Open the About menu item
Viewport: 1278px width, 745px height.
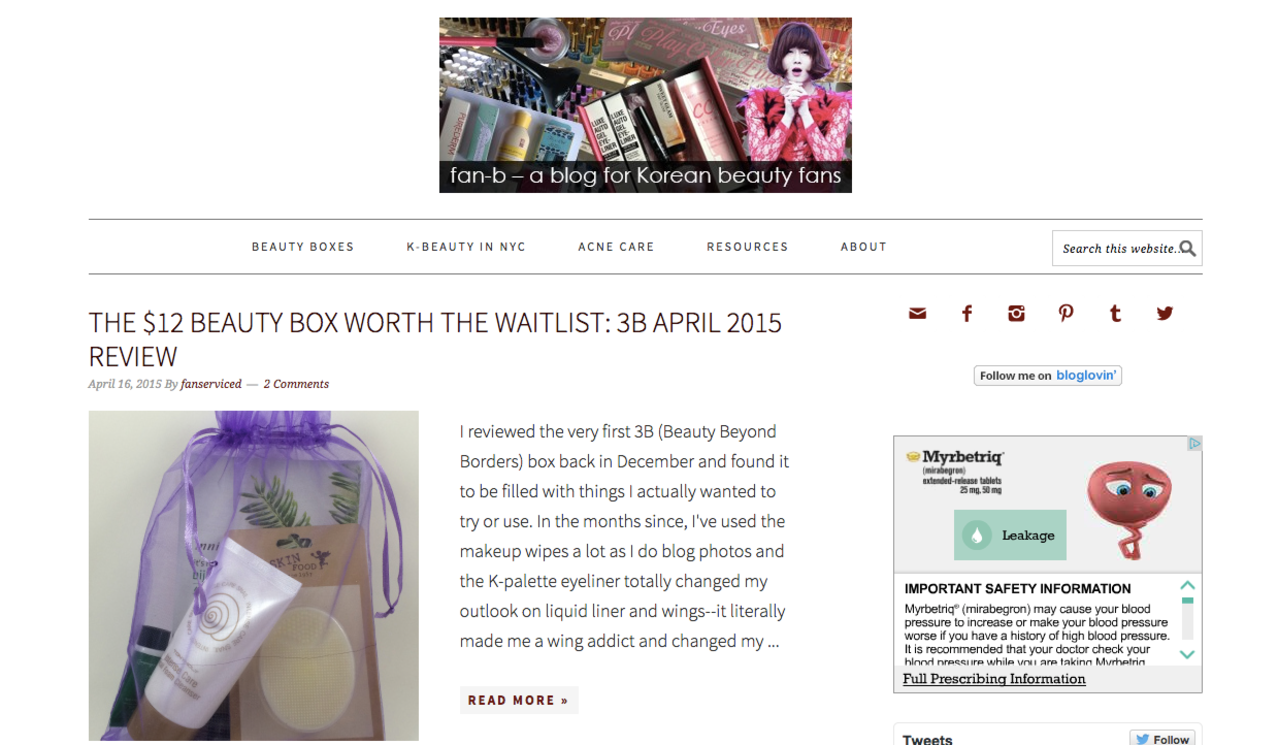point(864,247)
